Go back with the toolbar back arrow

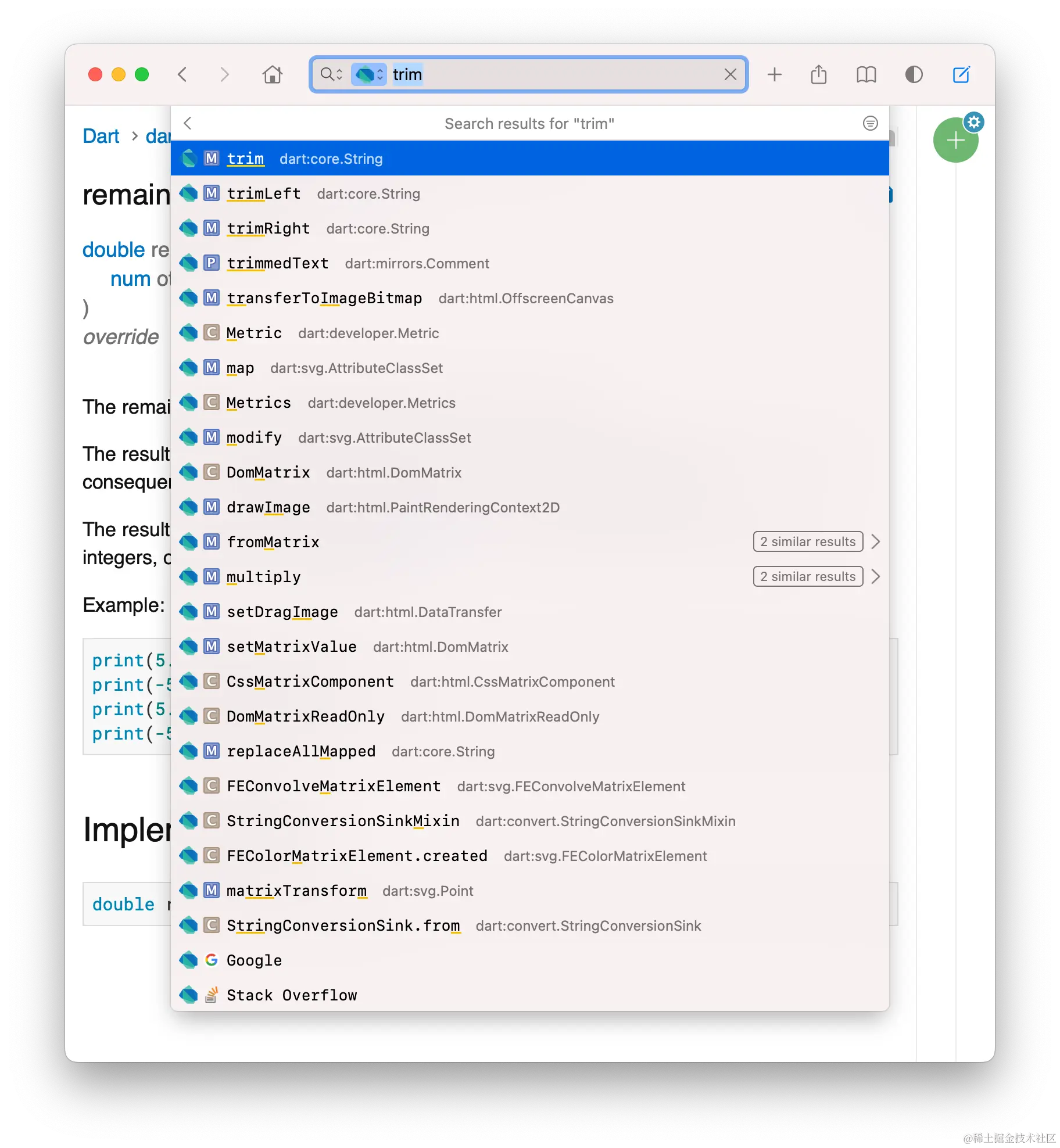point(182,74)
